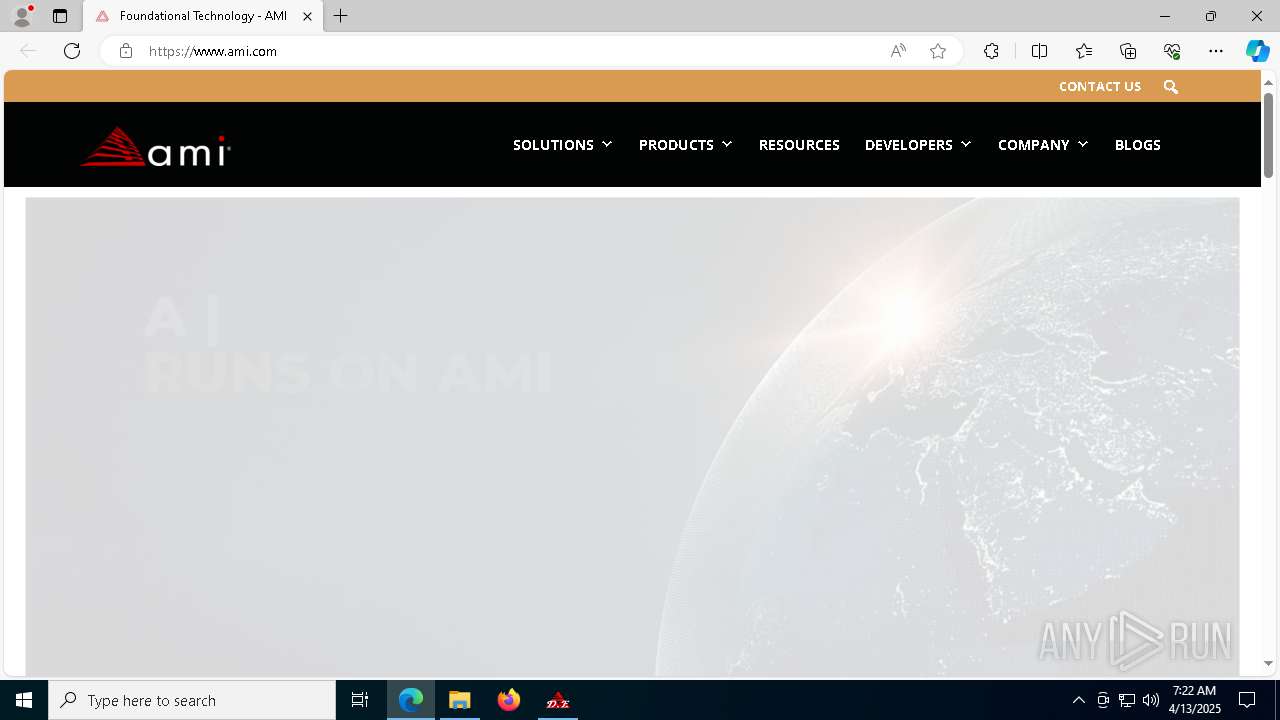Close the Foundational Technology tab
This screenshot has height=720, width=1280.
point(307,16)
